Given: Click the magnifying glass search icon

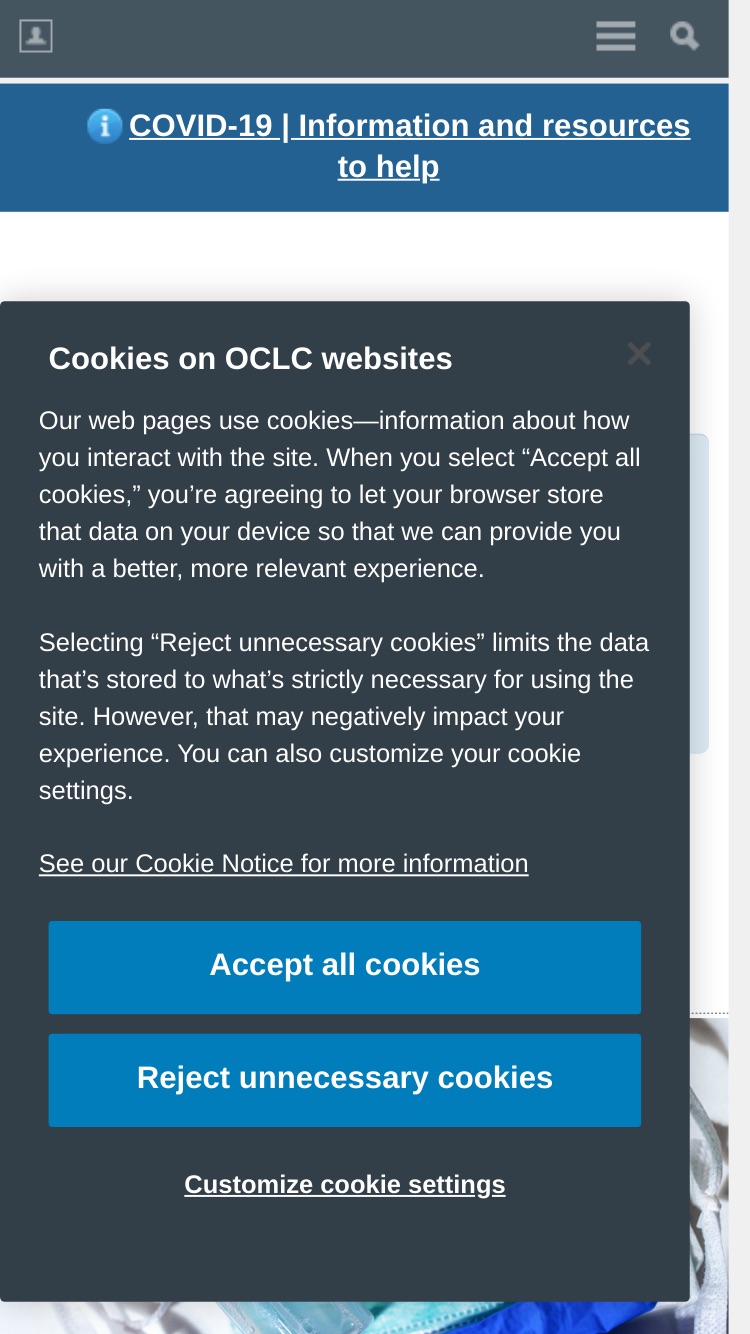Looking at the screenshot, I should (684, 36).
